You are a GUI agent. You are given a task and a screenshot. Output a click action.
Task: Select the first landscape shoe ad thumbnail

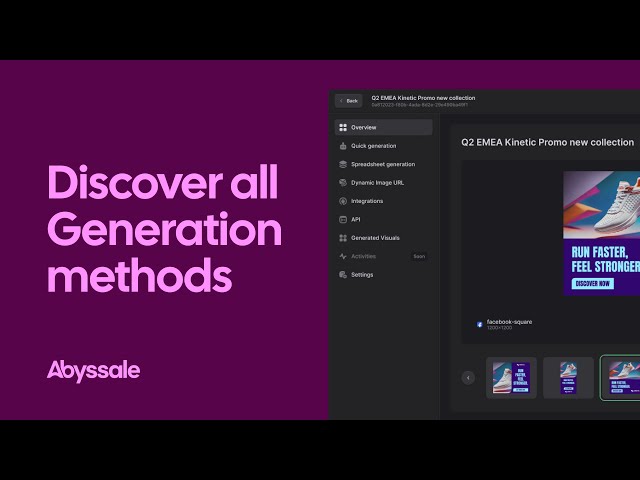coord(511,378)
